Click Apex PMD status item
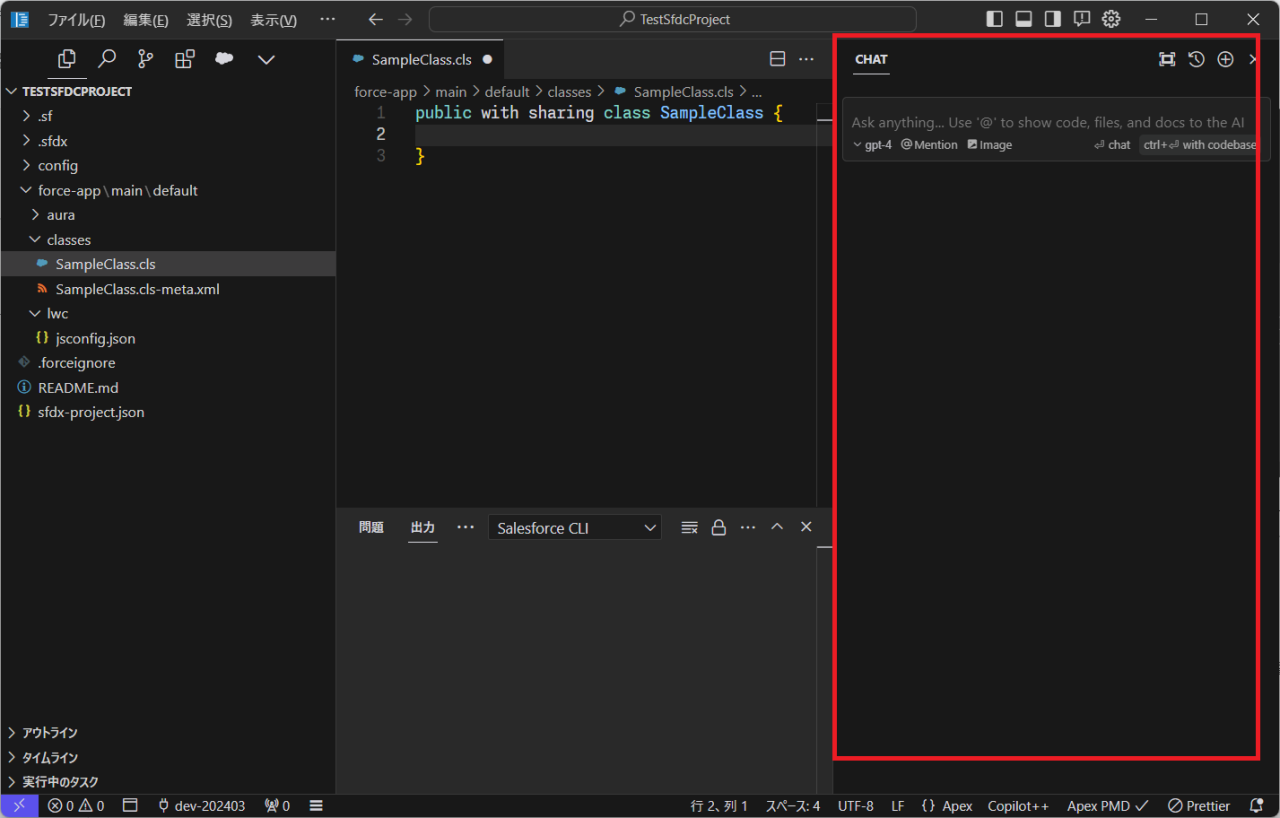Image resolution: width=1280 pixels, height=818 pixels. (x=1107, y=806)
